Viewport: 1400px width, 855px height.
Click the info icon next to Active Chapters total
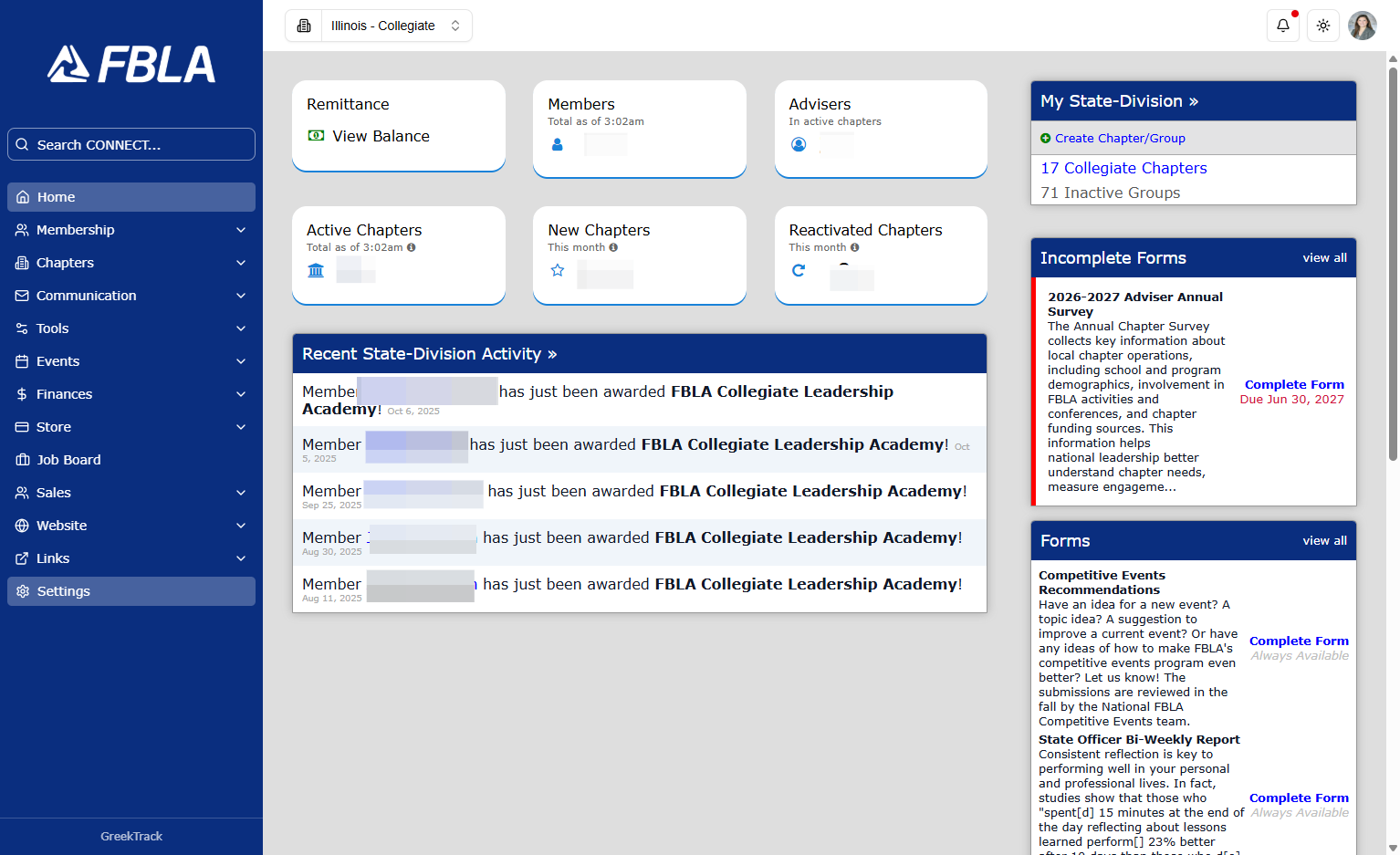coord(412,247)
